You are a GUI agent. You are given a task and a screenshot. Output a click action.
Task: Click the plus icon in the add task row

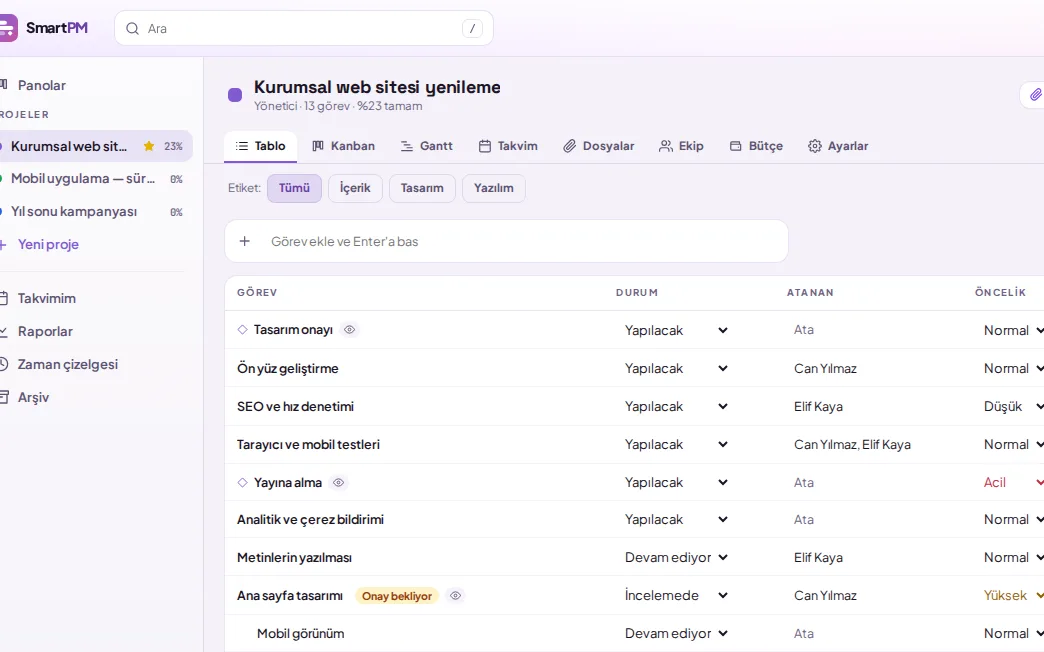(244, 241)
